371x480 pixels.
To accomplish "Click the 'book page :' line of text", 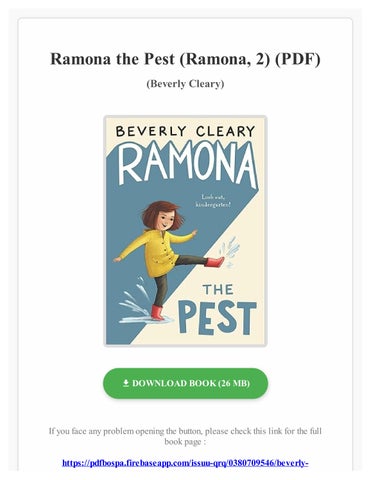I will tap(183, 442).
